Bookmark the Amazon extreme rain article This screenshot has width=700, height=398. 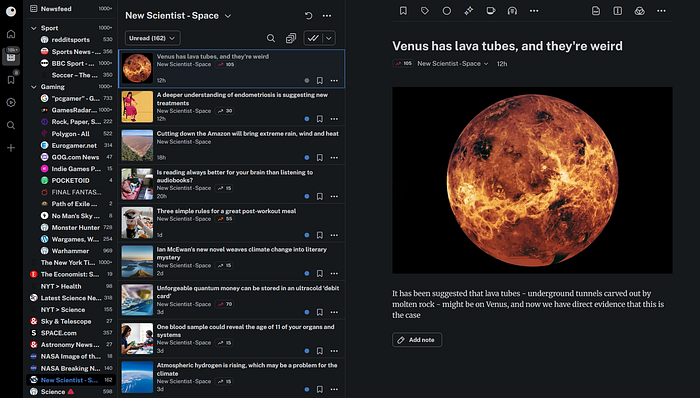320,158
